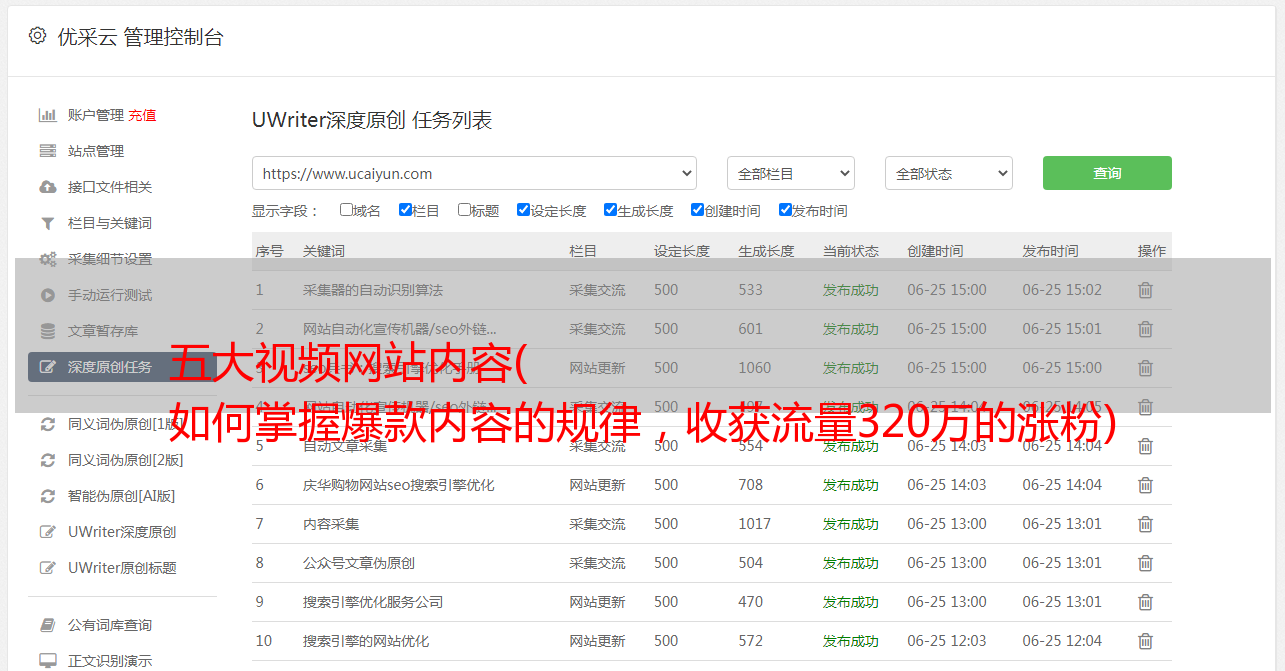Viewport: 1285px width, 671px height.
Task: Click the refresh icon beside 智能伪原创[AI版]
Action: 47,496
